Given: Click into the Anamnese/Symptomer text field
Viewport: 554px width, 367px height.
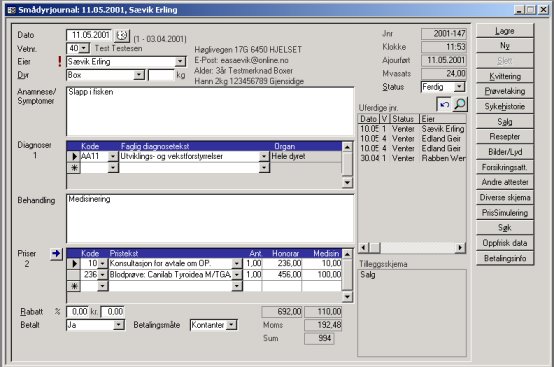Looking at the screenshot, I should tap(210, 111).
